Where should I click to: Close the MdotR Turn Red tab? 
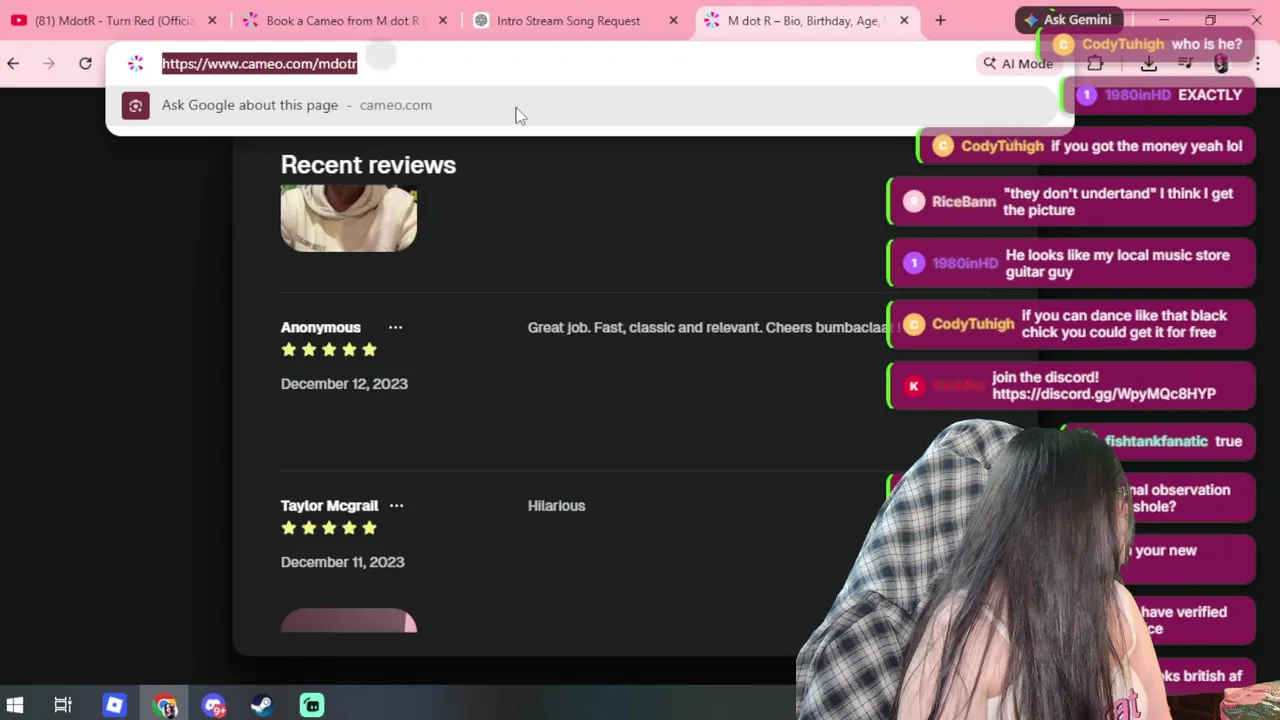point(212,20)
